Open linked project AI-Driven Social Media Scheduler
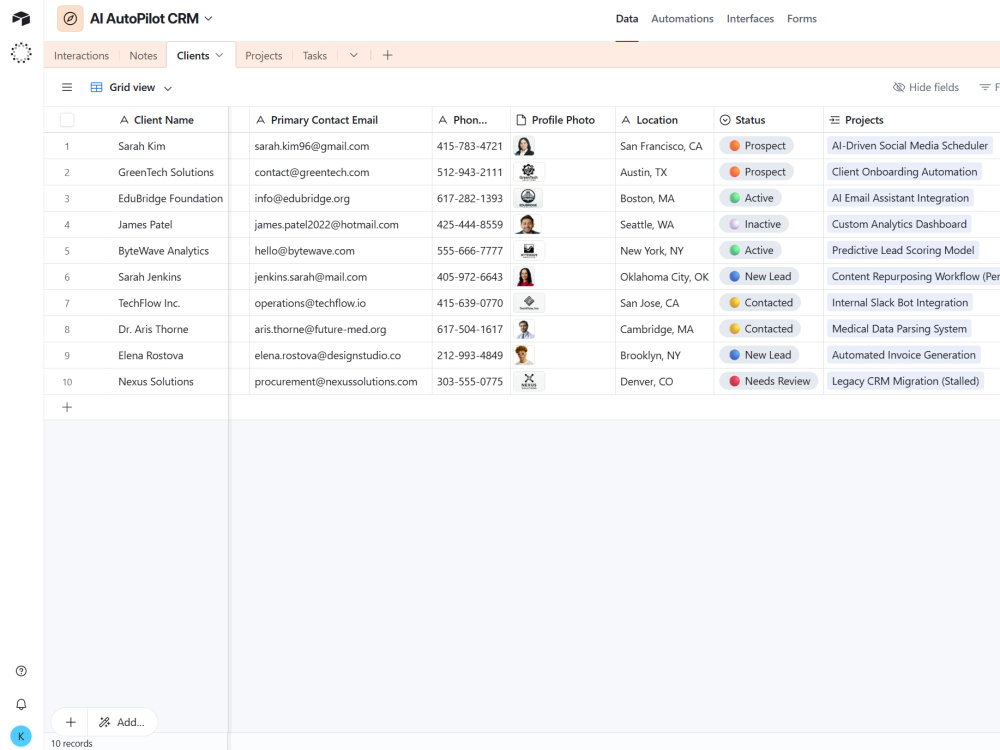Screen dimensions: 1000x750 tap(909, 146)
